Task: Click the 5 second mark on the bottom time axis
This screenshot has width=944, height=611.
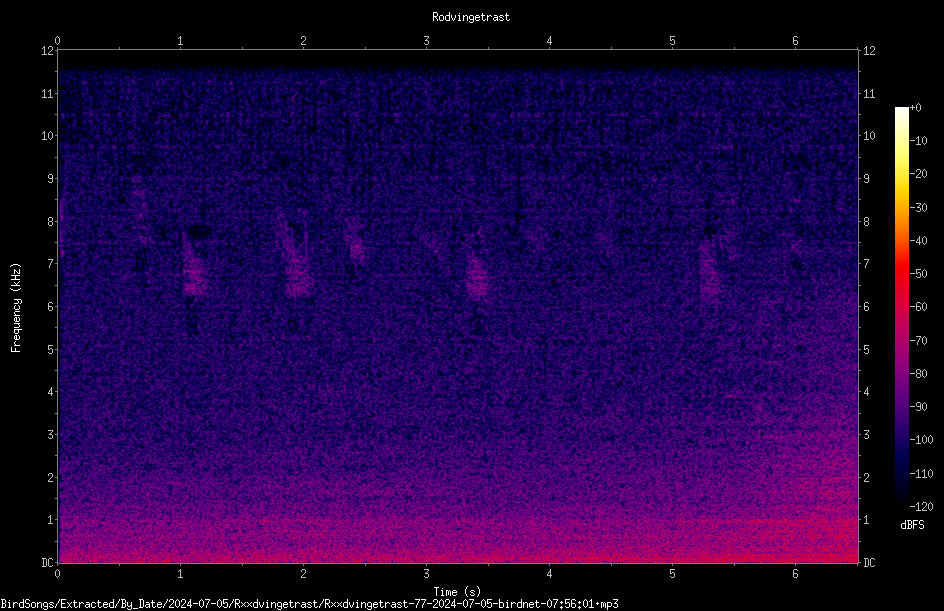Action: click(x=672, y=574)
